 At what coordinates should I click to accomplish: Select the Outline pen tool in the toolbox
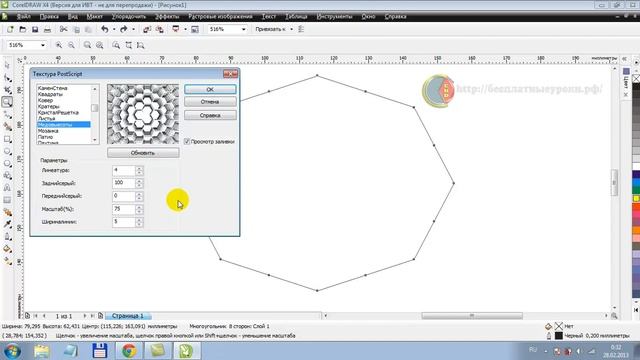point(7,236)
